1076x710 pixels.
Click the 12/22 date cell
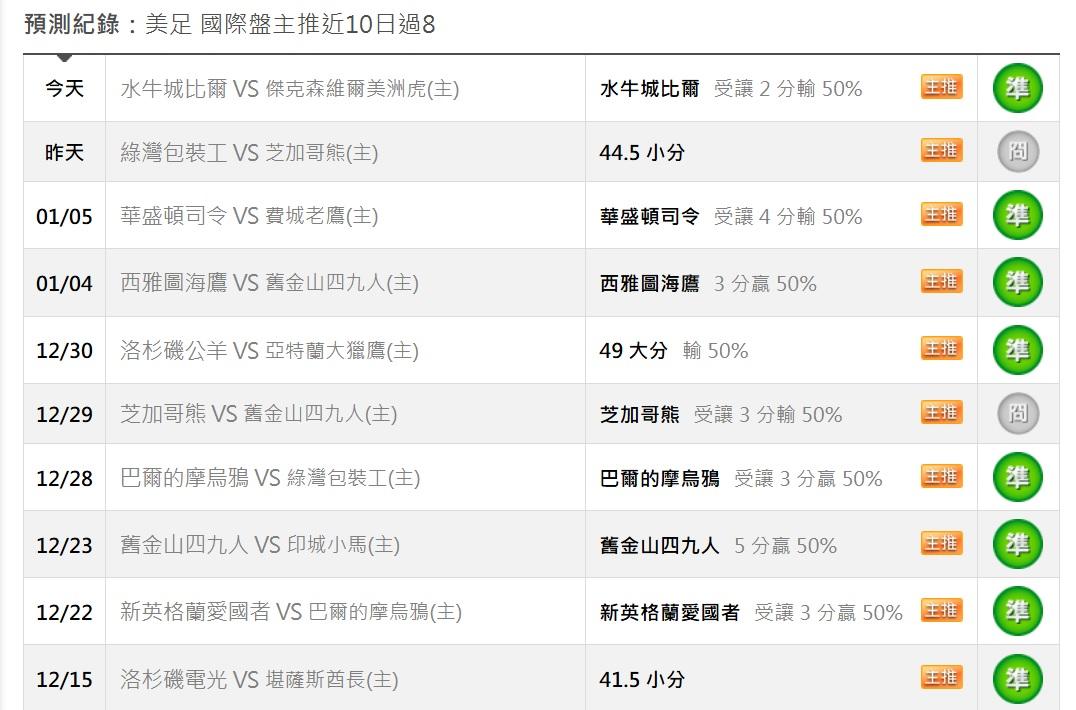(64, 612)
